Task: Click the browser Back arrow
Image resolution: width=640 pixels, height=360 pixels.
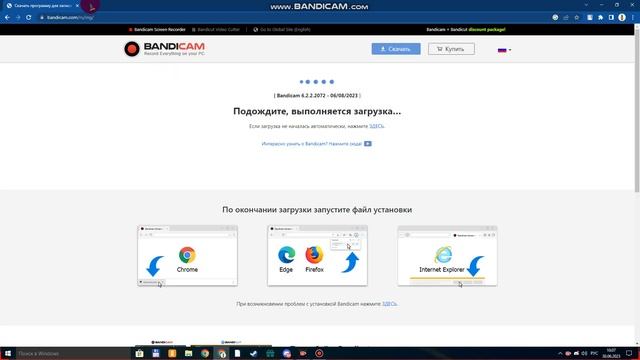Action: click(7, 18)
